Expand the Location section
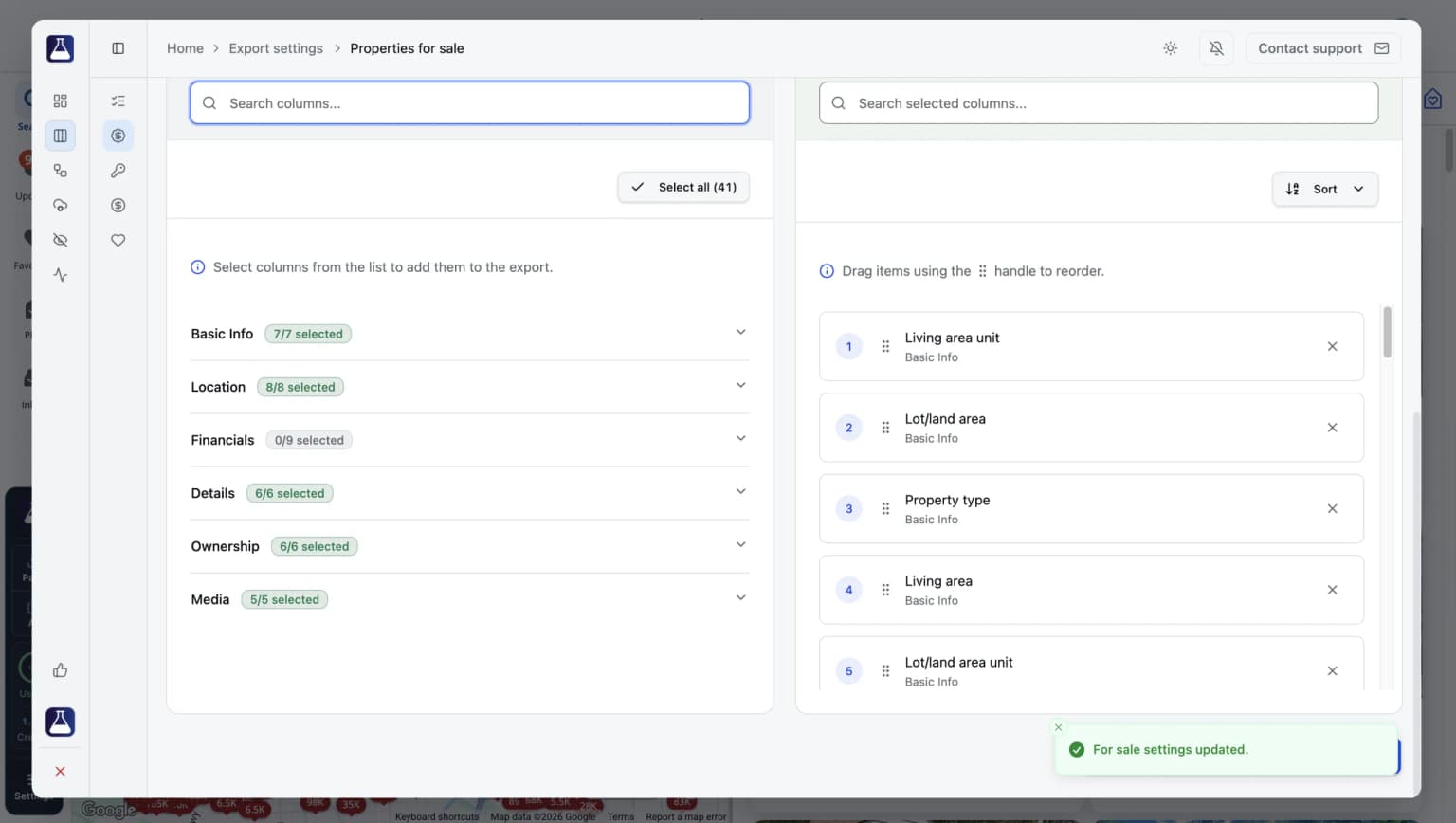This screenshot has height=823, width=1456. point(469,387)
